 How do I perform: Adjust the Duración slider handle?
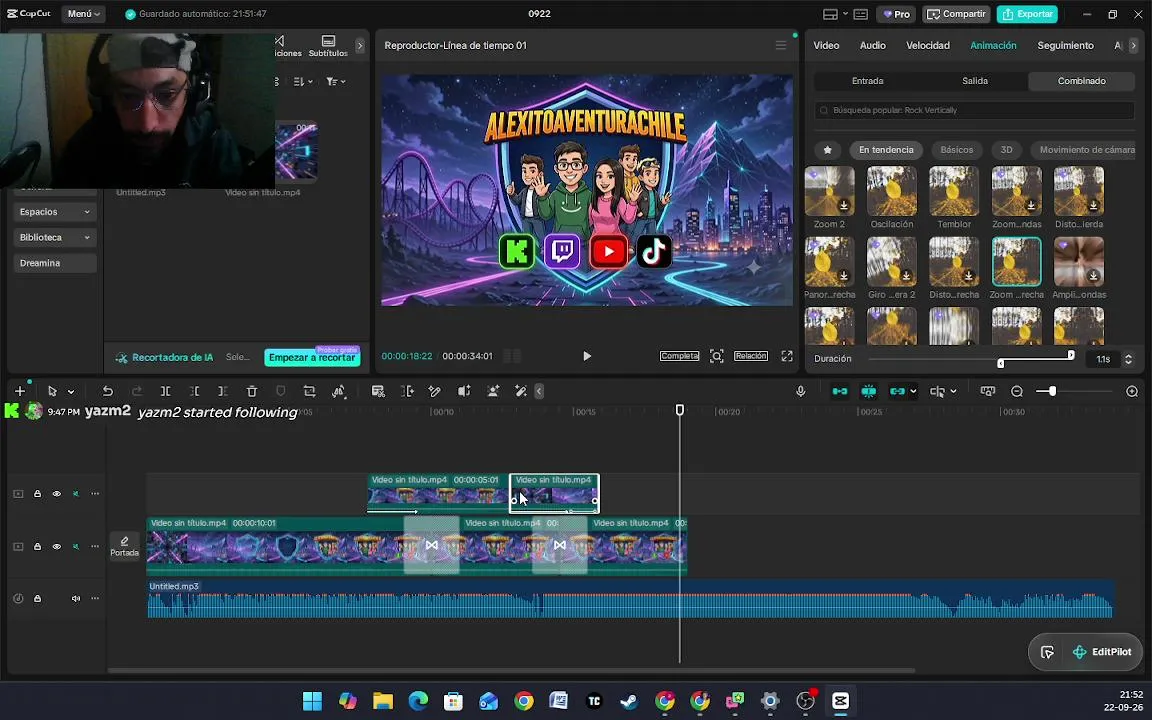[1071, 356]
